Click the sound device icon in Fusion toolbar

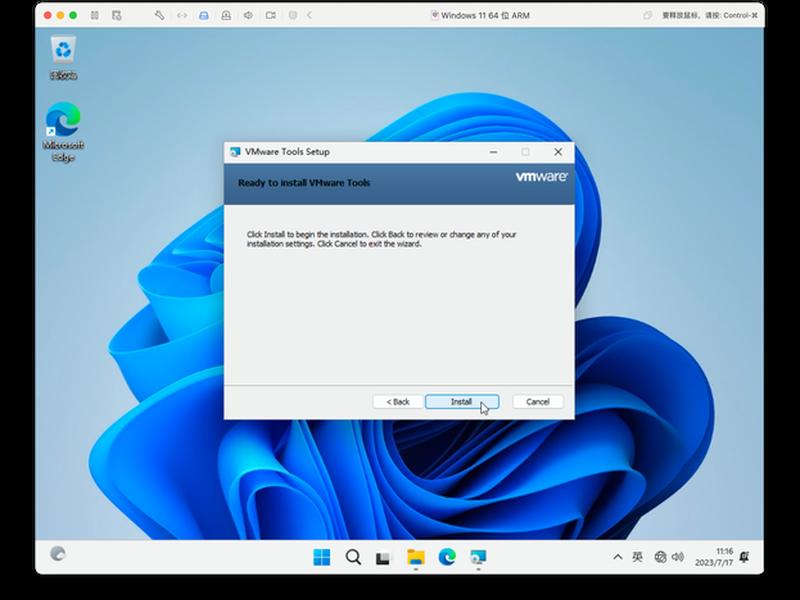[x=248, y=15]
